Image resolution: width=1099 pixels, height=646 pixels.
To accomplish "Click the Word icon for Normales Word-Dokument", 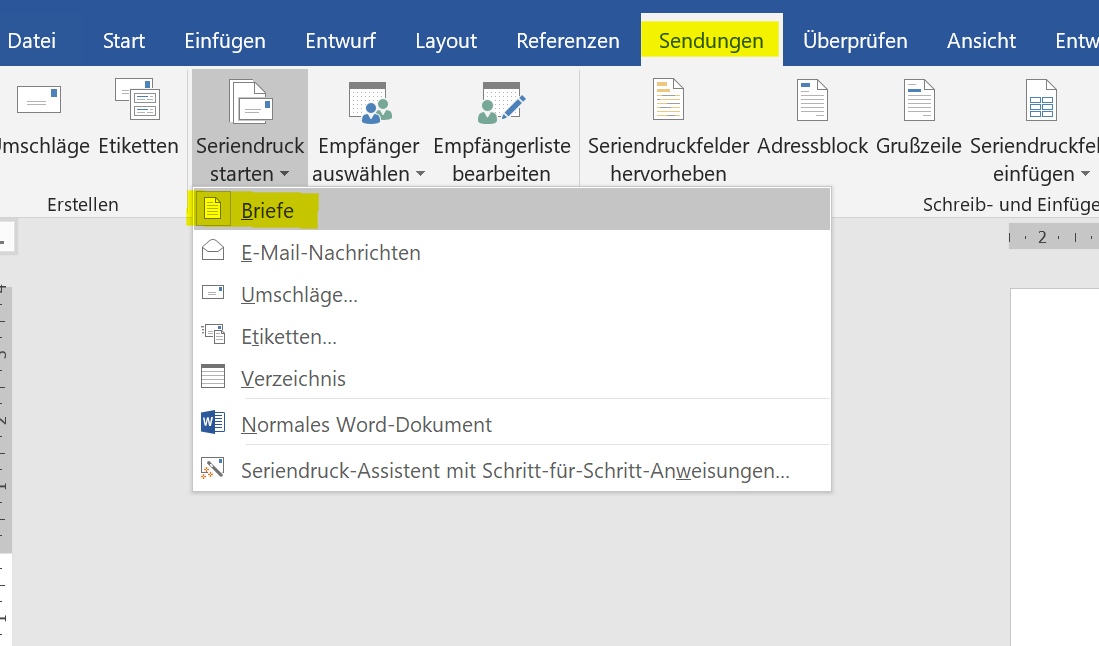I will tap(213, 423).
